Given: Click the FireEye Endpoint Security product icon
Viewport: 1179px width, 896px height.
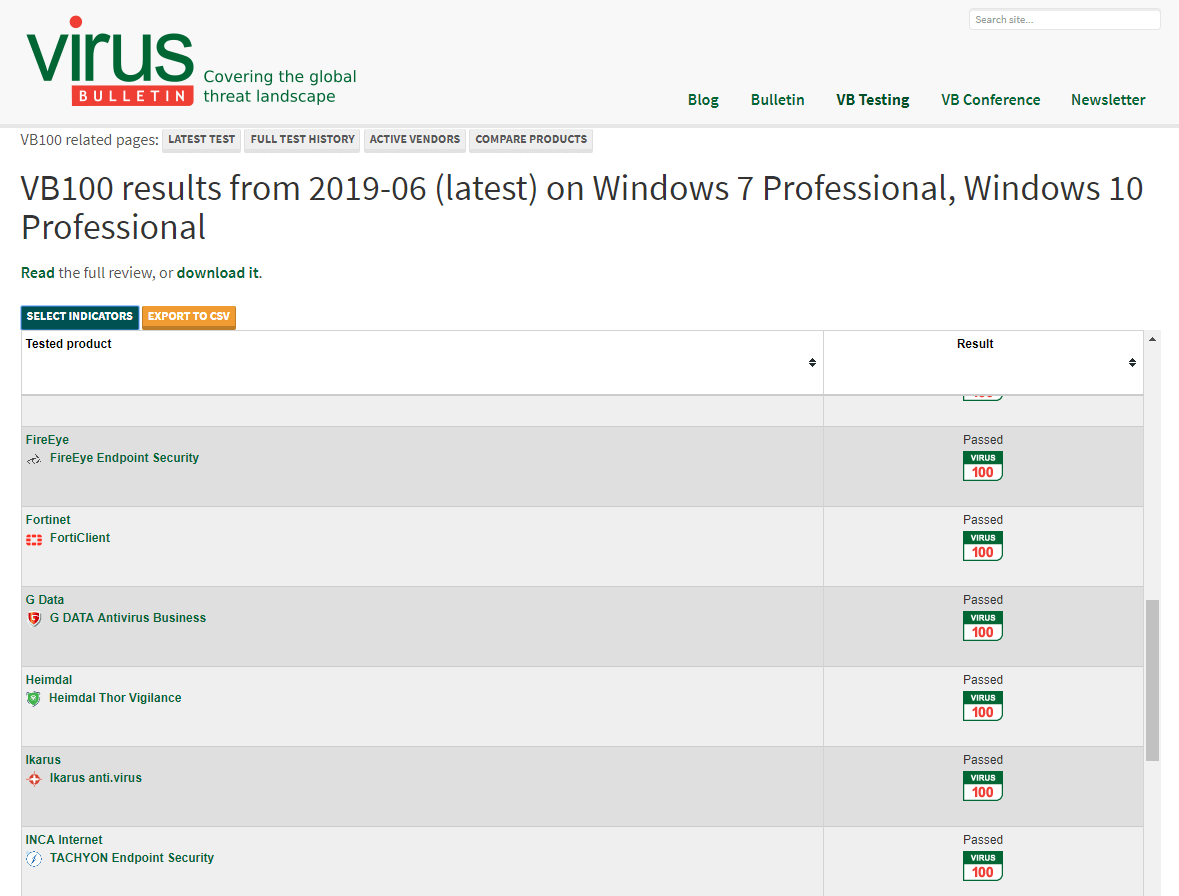Looking at the screenshot, I should coord(34,459).
